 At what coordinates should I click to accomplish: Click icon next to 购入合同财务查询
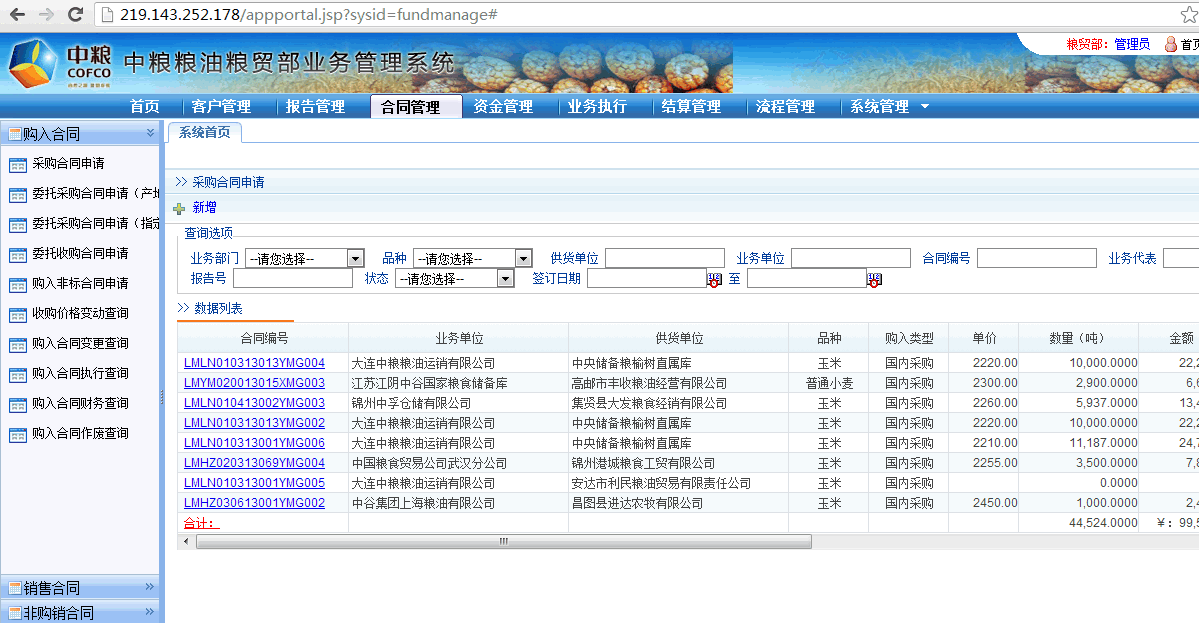click(18, 405)
